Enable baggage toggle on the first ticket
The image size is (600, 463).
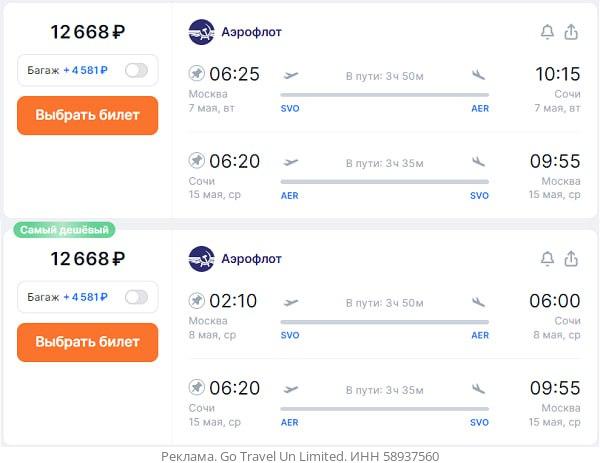click(x=136, y=70)
